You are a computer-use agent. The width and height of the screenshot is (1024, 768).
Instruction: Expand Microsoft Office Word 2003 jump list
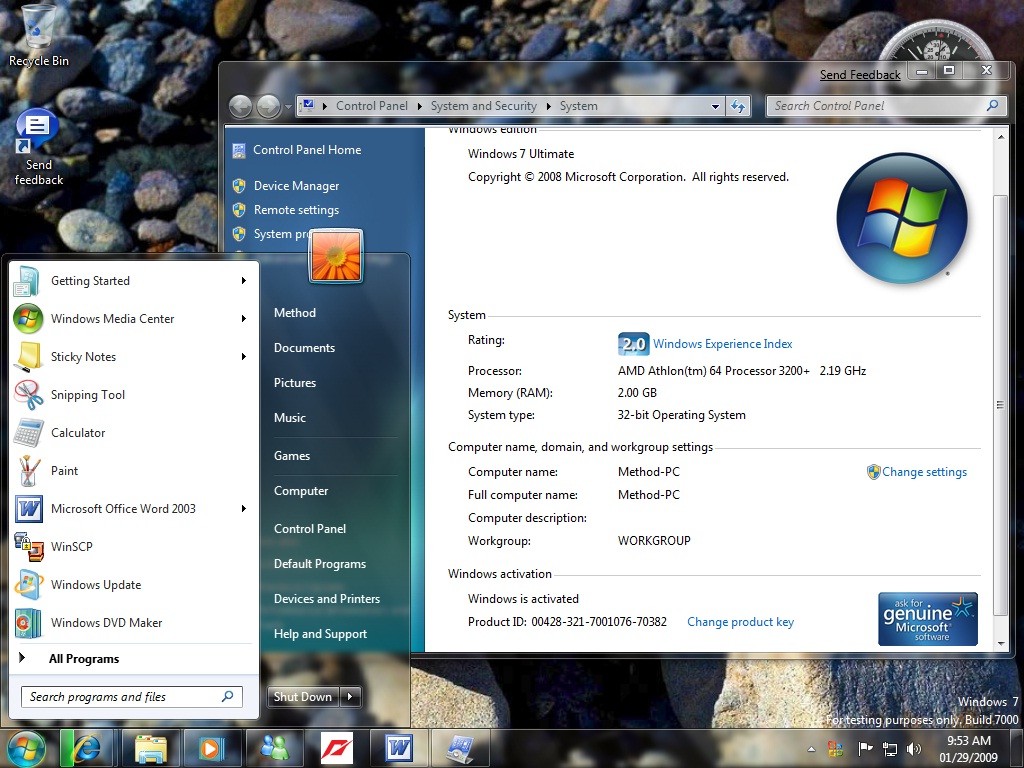243,509
